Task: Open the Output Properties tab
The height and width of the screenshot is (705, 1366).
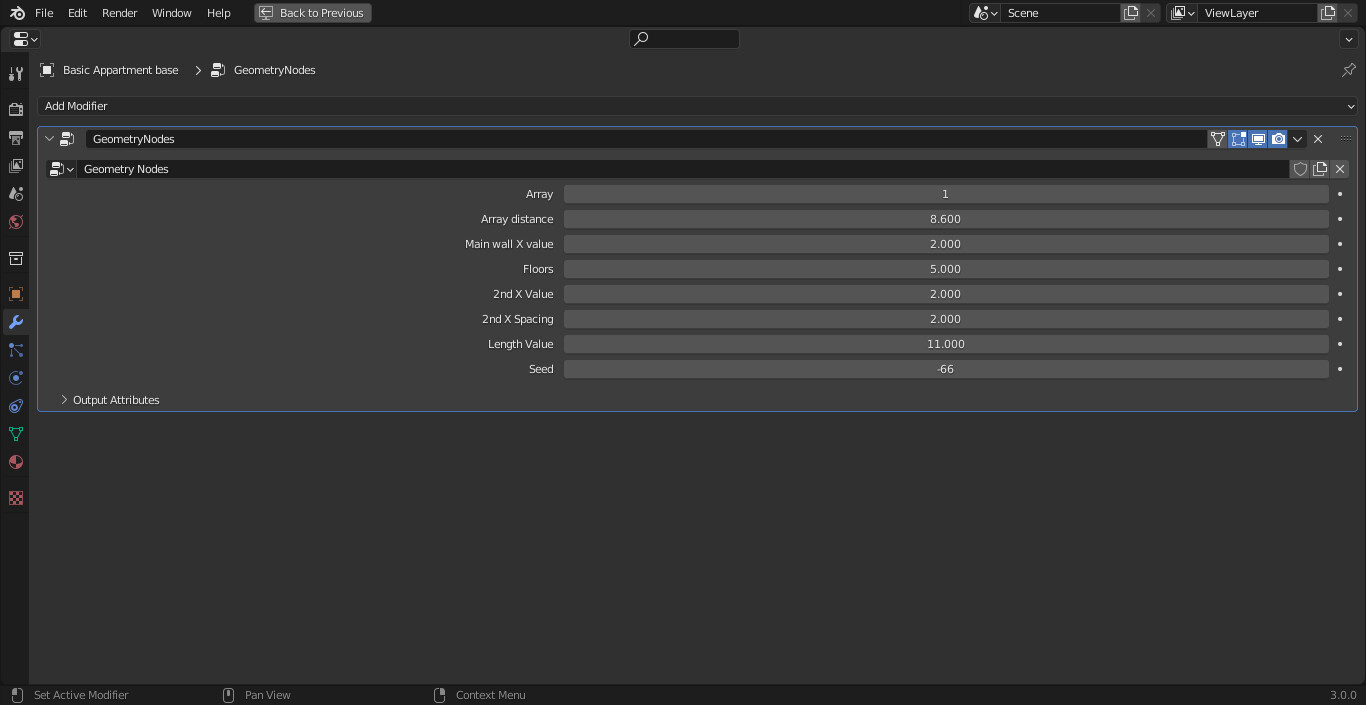Action: (15, 137)
